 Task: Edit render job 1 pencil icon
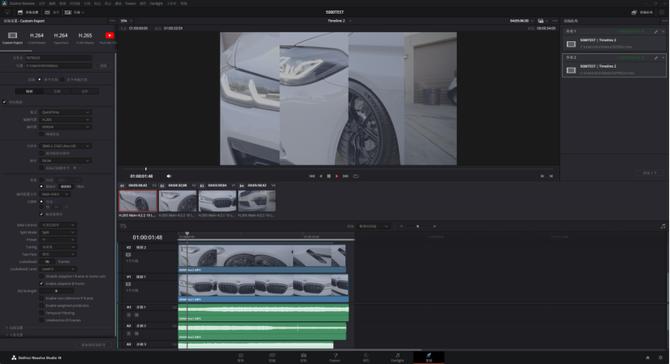[656, 32]
